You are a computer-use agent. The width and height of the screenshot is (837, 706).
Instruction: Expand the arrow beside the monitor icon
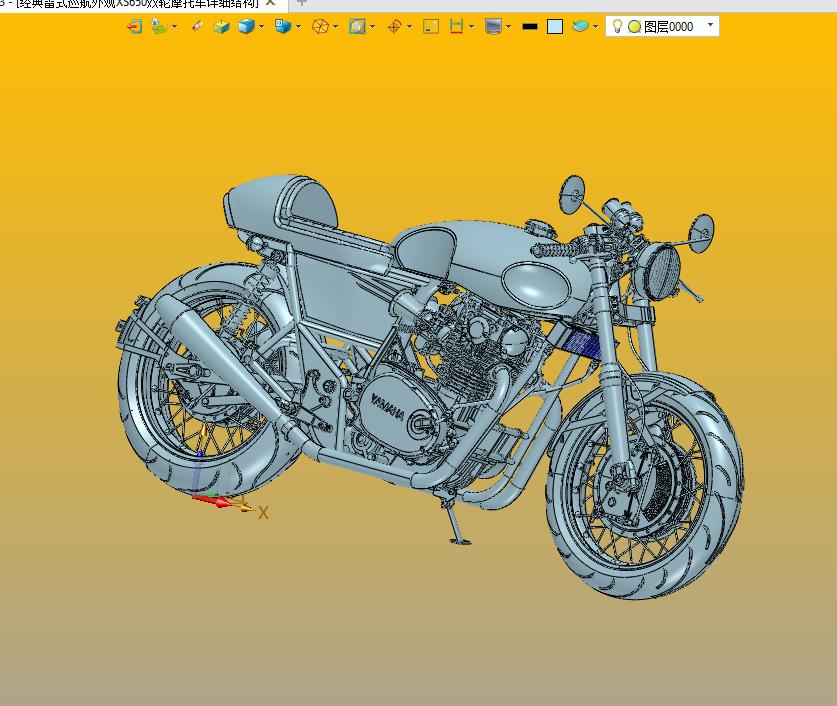click(x=508, y=27)
